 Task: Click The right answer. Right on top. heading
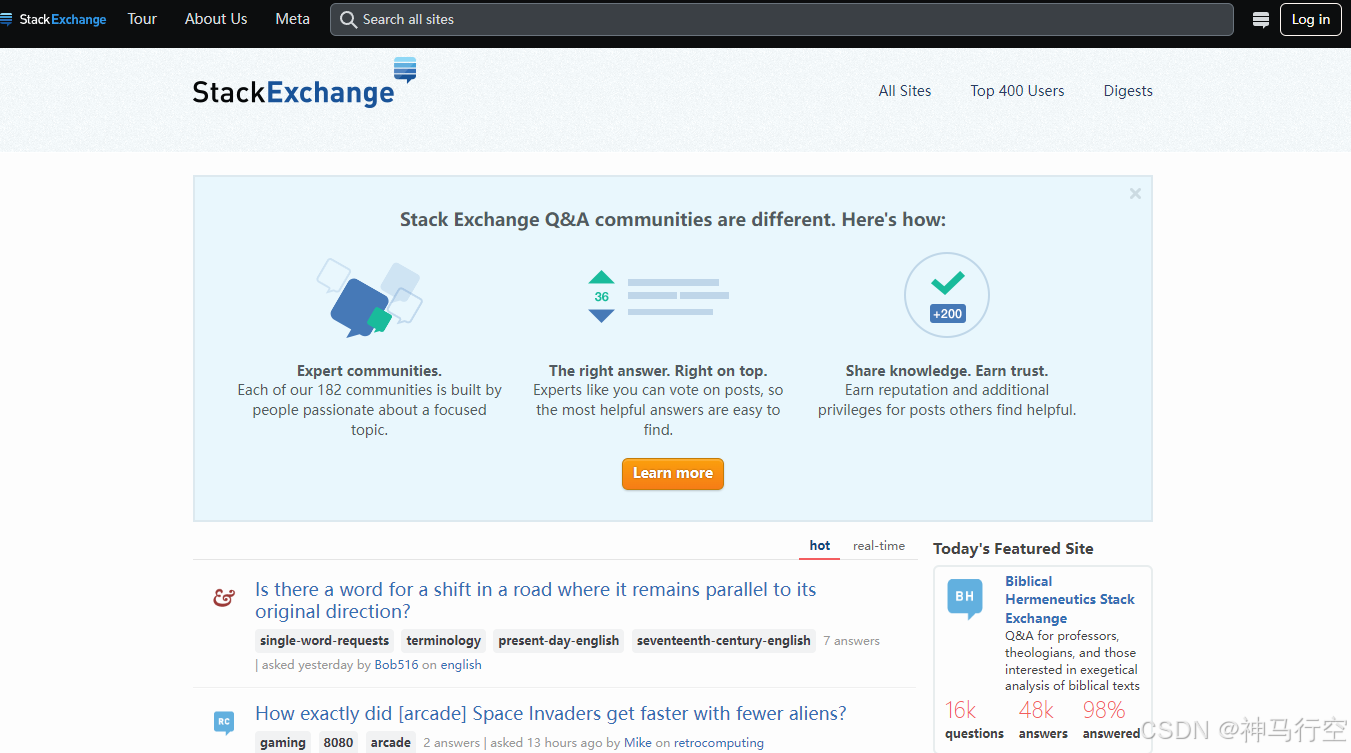coord(658,371)
